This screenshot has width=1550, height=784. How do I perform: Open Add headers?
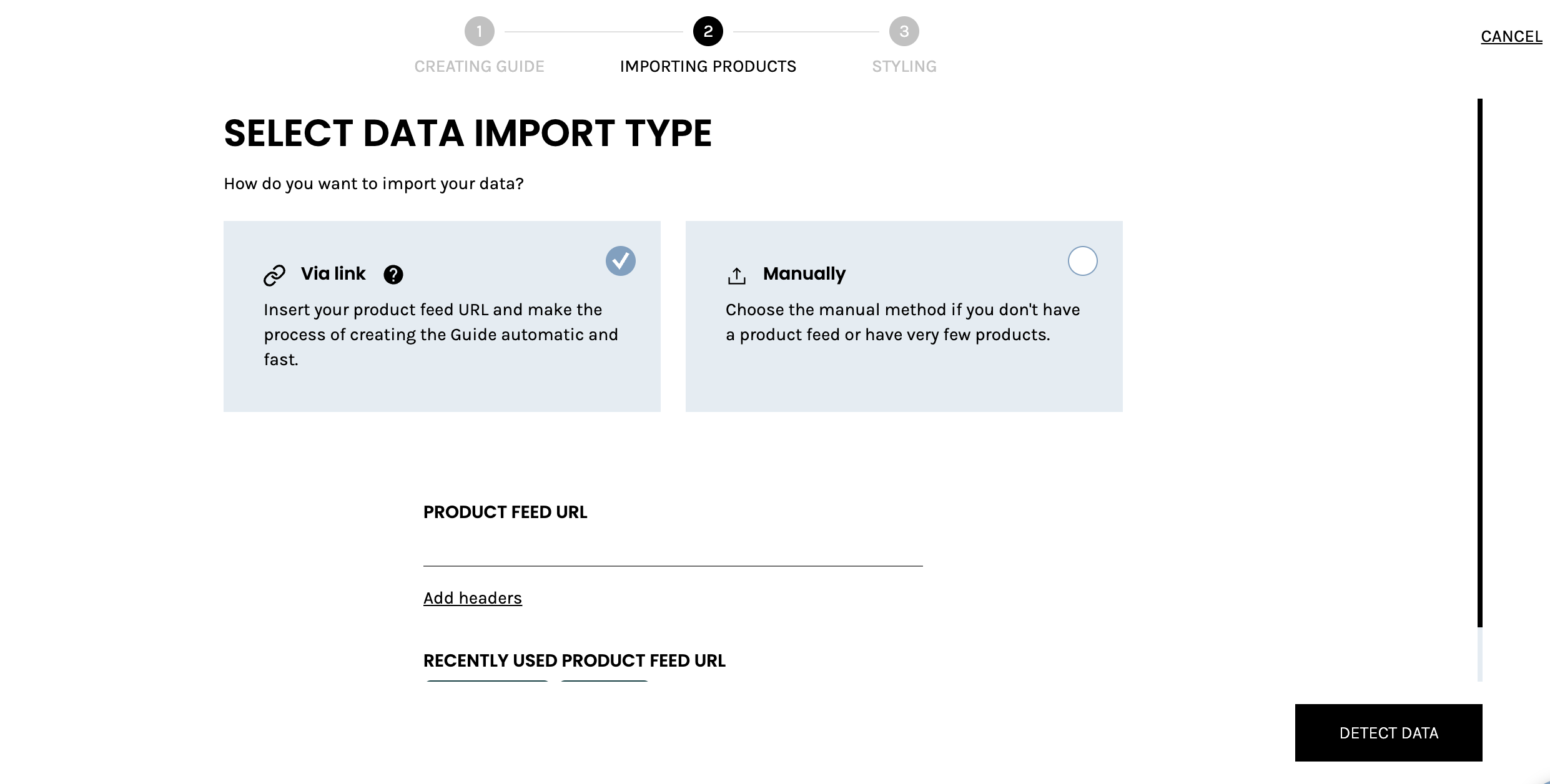pyautogui.click(x=473, y=597)
